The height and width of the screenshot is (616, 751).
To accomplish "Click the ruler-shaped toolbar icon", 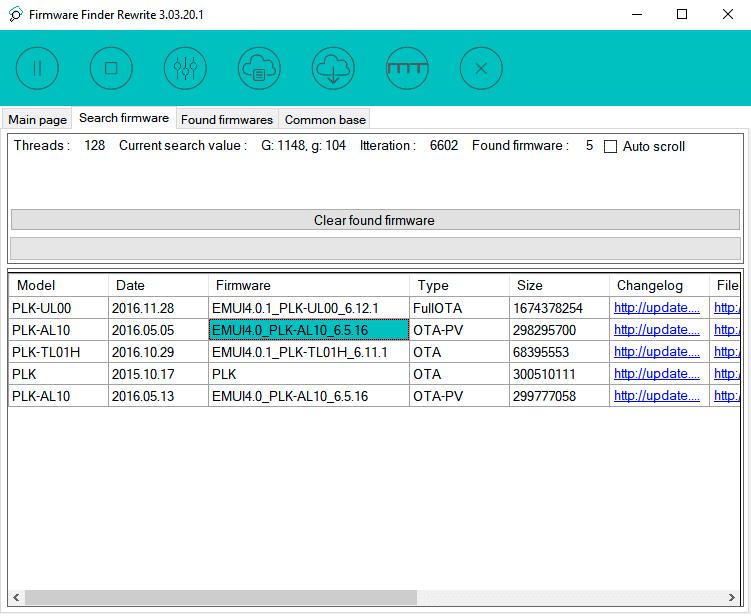I will coord(407,68).
